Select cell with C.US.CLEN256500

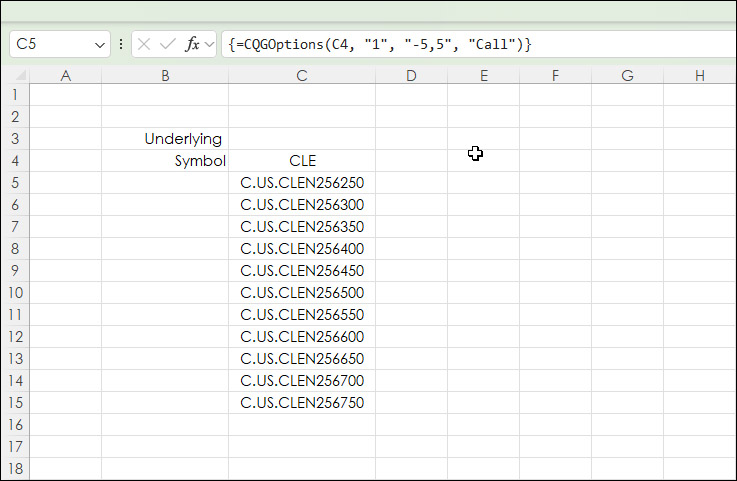tap(302, 293)
